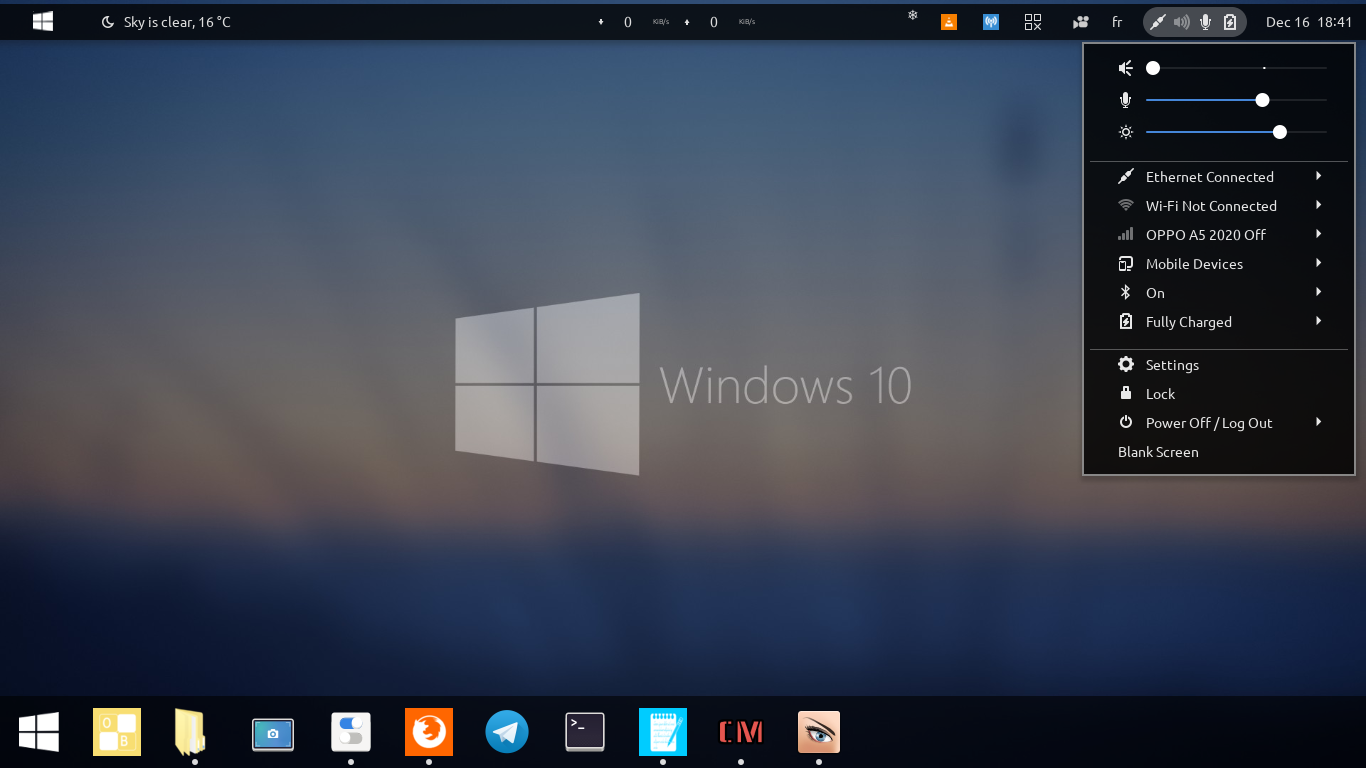Click the microphone input slider track
This screenshot has width=1366, height=768.
tap(1236, 100)
